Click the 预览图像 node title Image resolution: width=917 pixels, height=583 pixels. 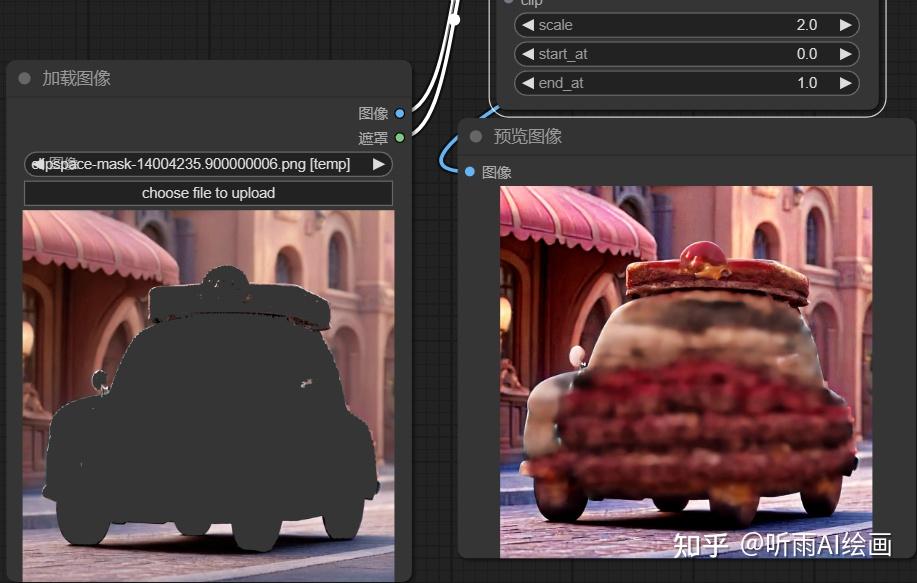point(528,136)
